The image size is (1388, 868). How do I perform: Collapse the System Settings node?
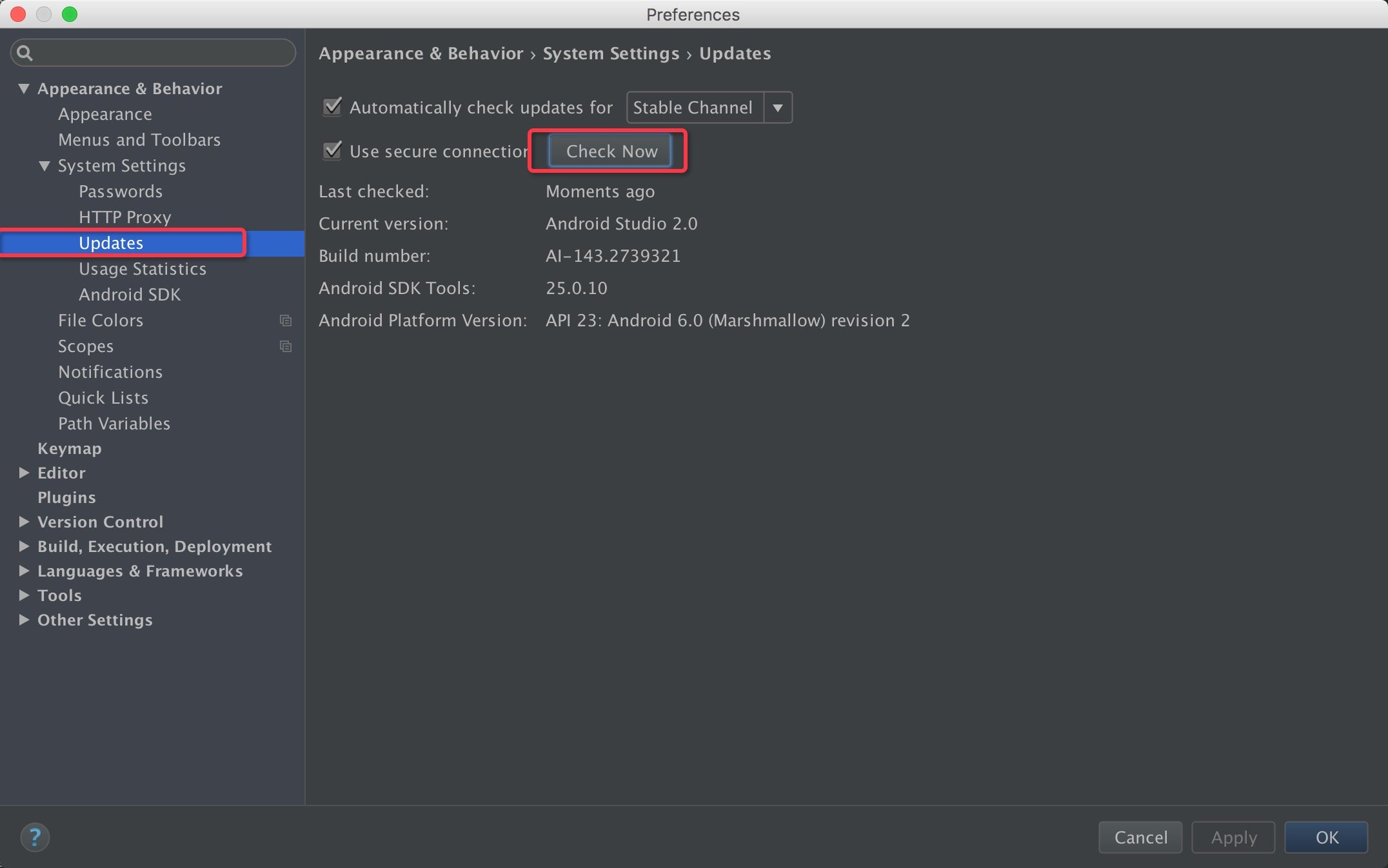click(x=45, y=166)
